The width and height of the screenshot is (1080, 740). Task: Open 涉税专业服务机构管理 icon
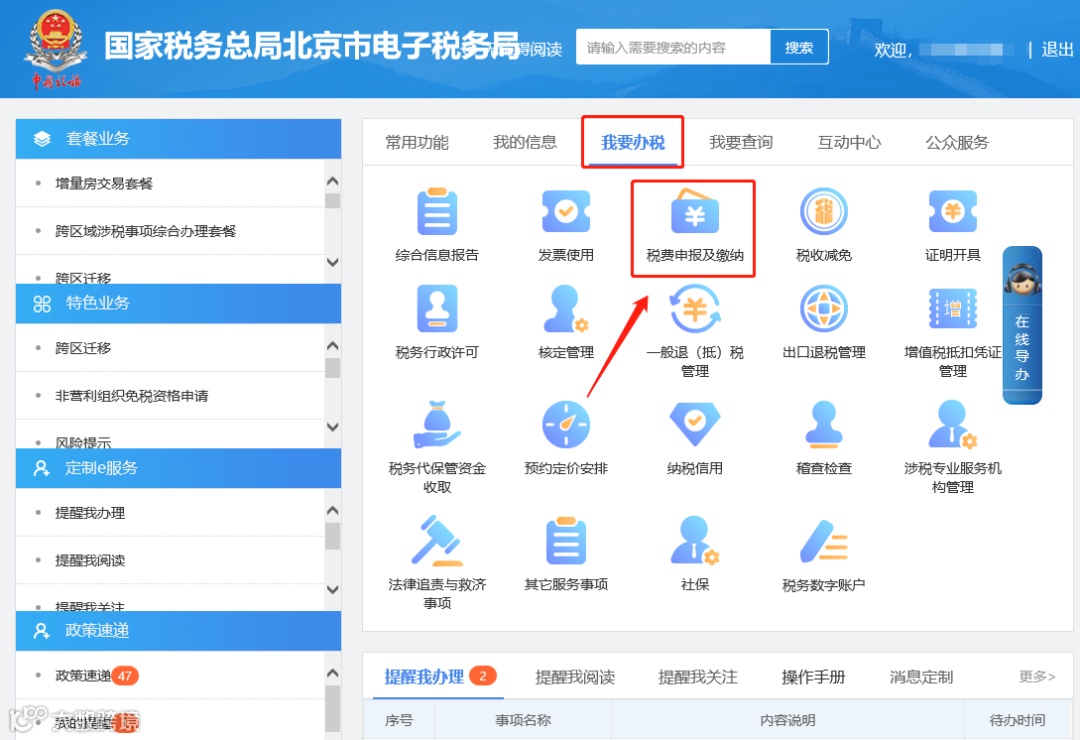953,424
